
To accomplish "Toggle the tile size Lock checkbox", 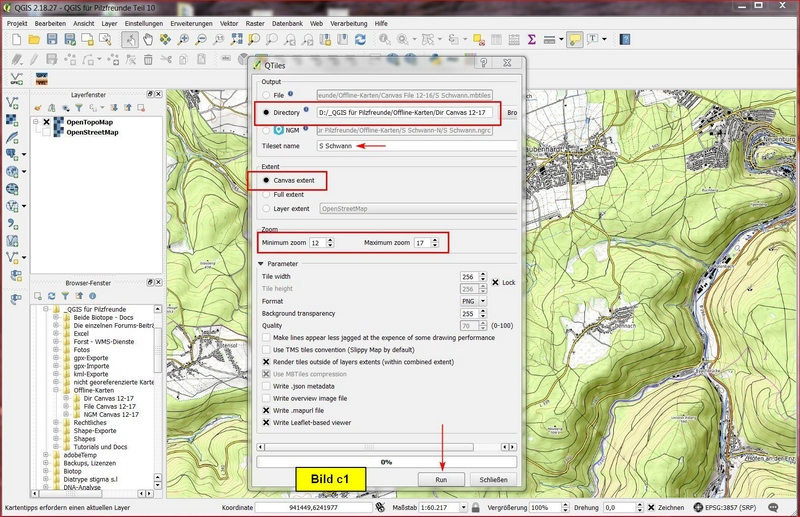I will (x=495, y=282).
